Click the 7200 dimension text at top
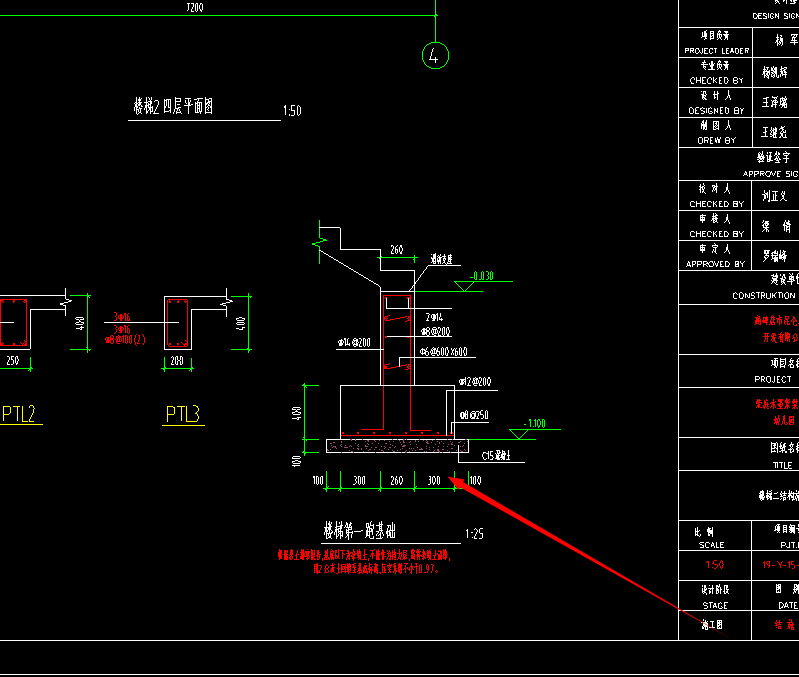The height and width of the screenshot is (677, 799). pos(195,7)
